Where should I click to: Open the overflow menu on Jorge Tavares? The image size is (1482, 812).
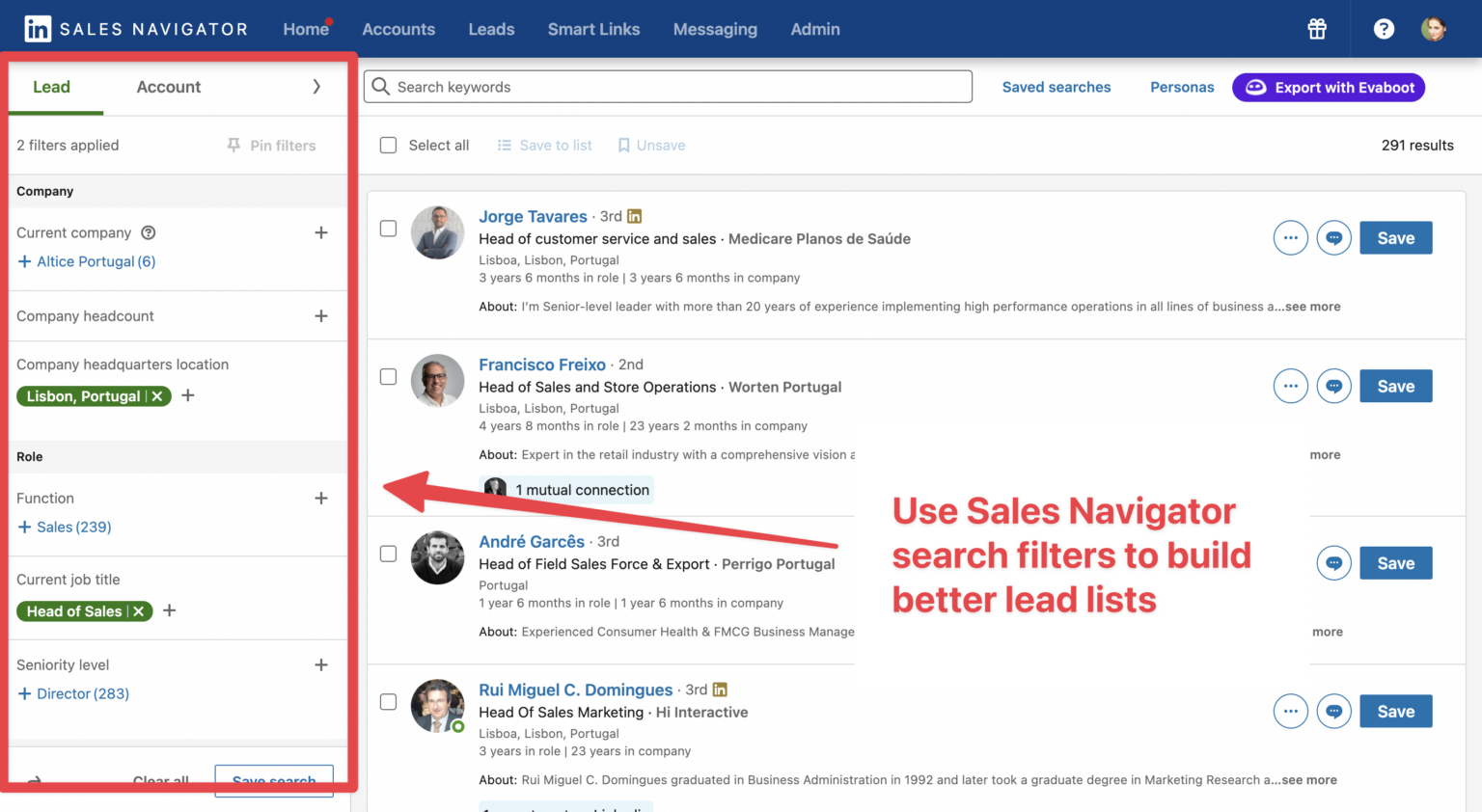[1290, 237]
